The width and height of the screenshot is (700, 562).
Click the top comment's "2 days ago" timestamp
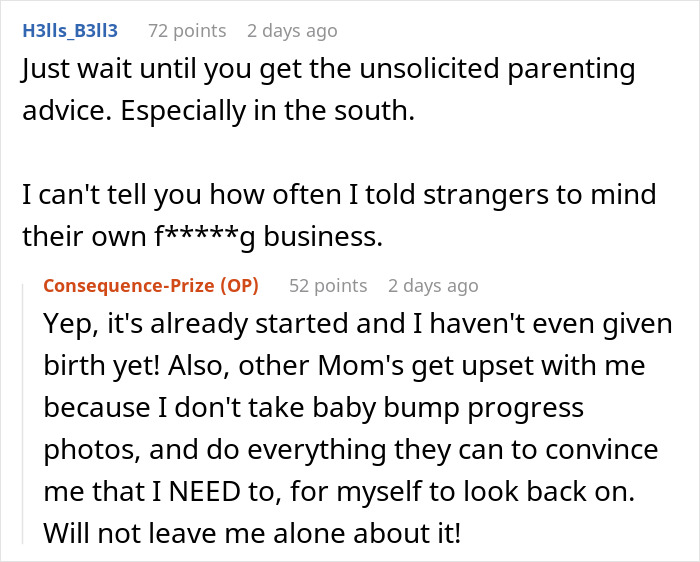292,30
